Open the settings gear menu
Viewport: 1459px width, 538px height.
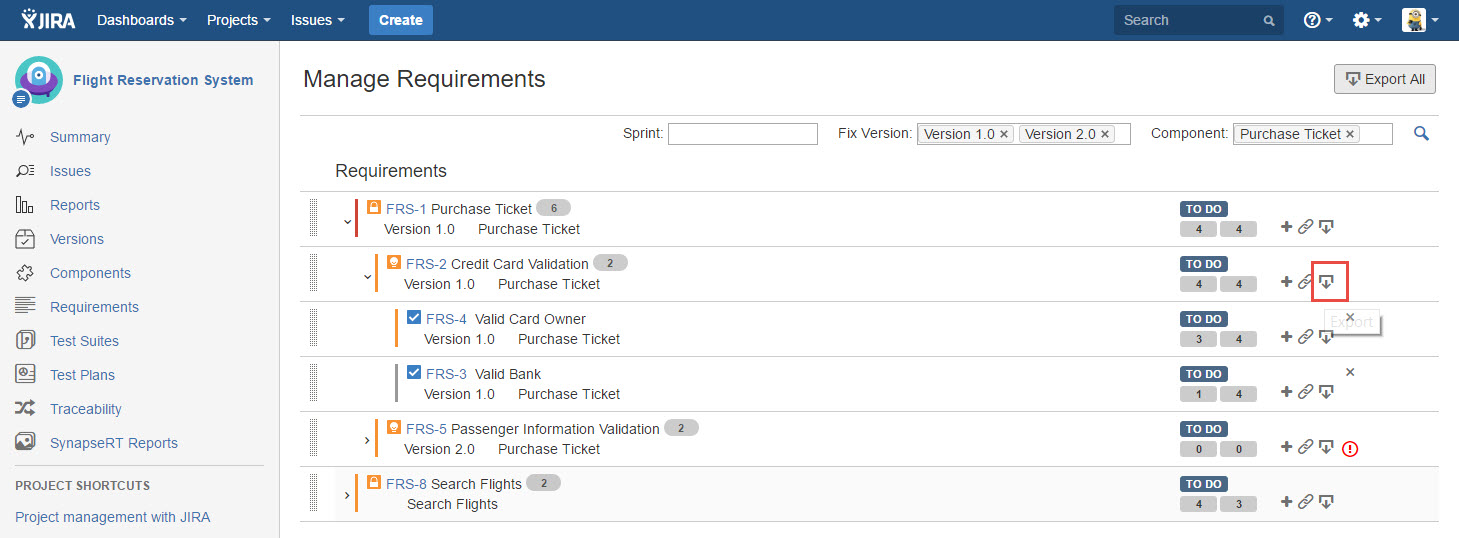click(1366, 20)
